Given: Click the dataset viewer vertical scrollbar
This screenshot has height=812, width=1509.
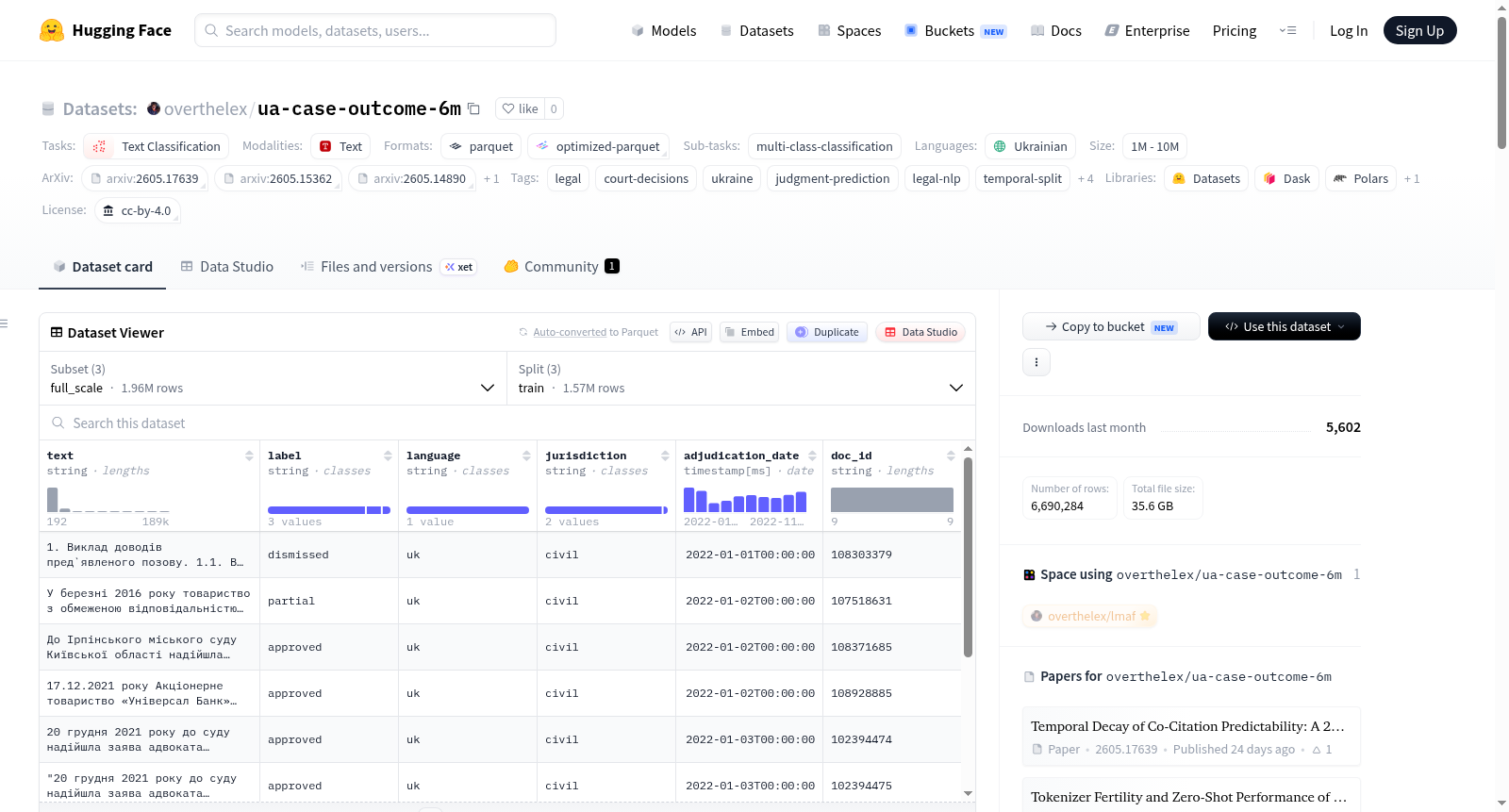Looking at the screenshot, I should tap(968, 556).
